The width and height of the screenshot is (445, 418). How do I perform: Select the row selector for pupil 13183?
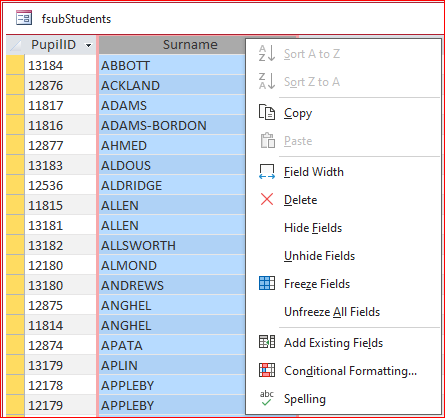[x=15, y=165]
